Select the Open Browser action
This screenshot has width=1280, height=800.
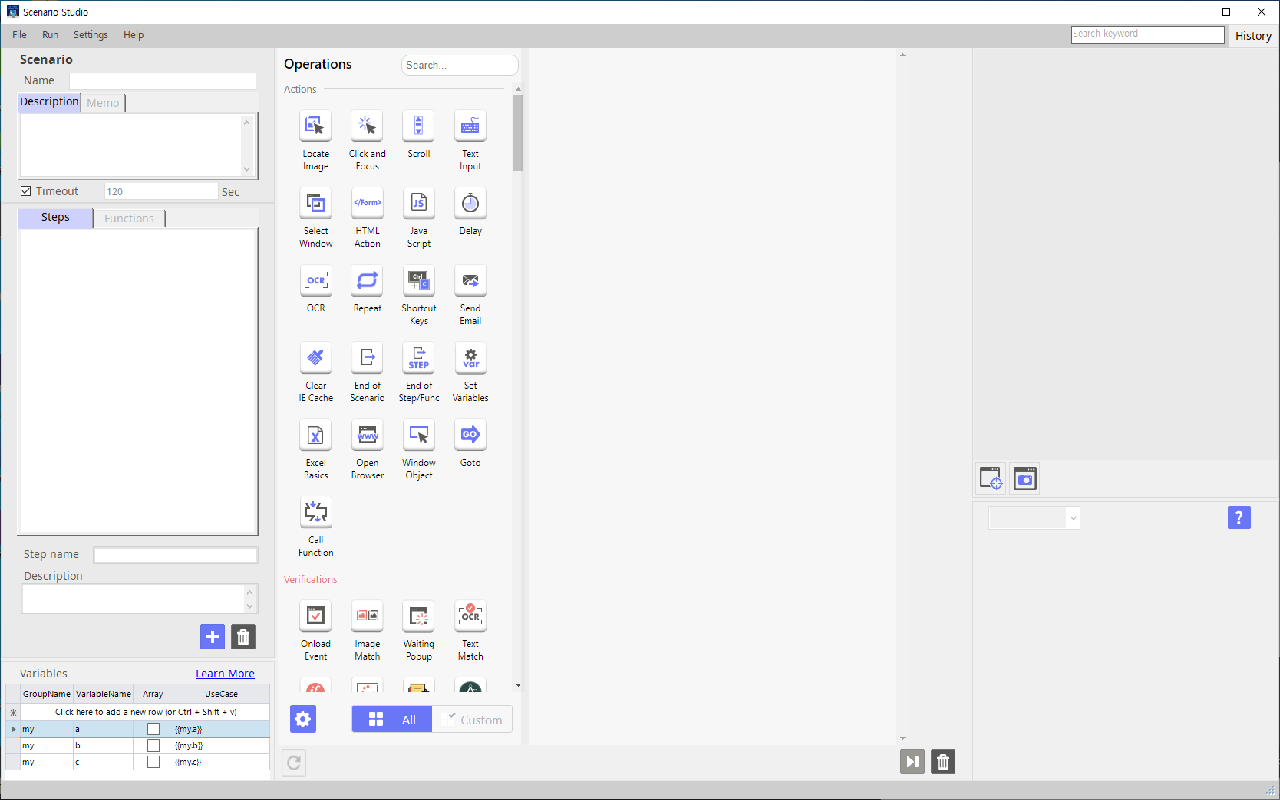(367, 435)
